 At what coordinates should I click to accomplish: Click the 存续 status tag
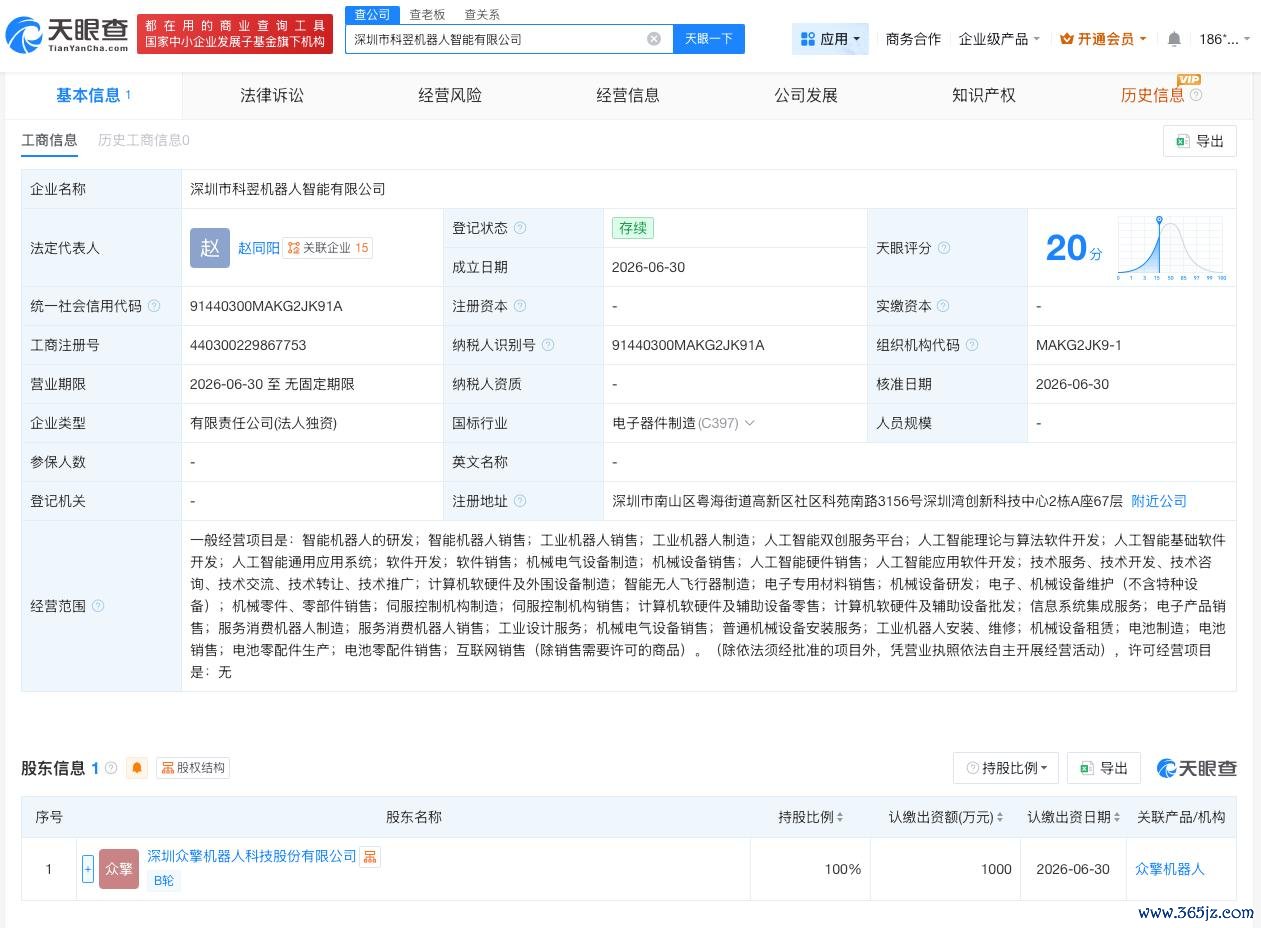pos(633,228)
